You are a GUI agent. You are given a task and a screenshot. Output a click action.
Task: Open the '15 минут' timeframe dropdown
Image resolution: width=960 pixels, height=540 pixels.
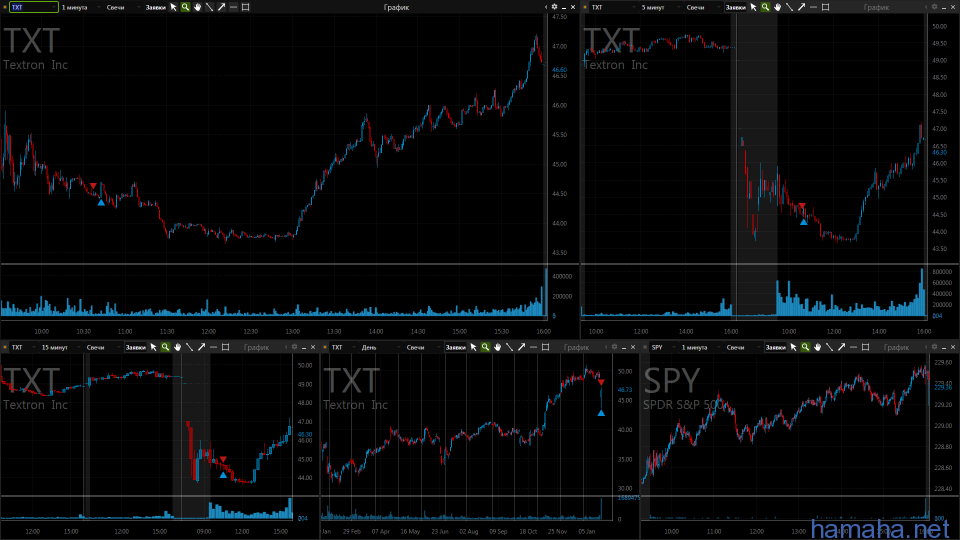click(x=60, y=347)
